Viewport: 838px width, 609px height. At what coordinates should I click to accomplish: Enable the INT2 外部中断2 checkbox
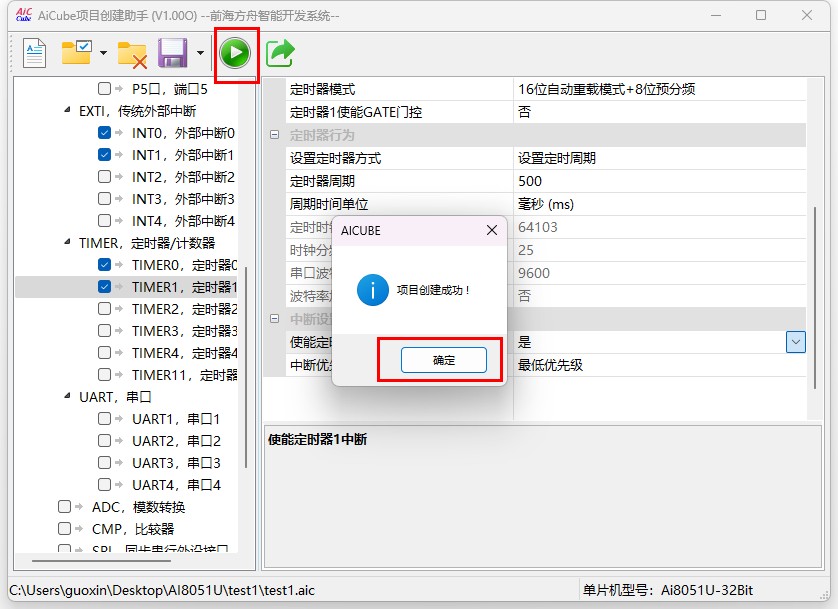click(x=104, y=176)
